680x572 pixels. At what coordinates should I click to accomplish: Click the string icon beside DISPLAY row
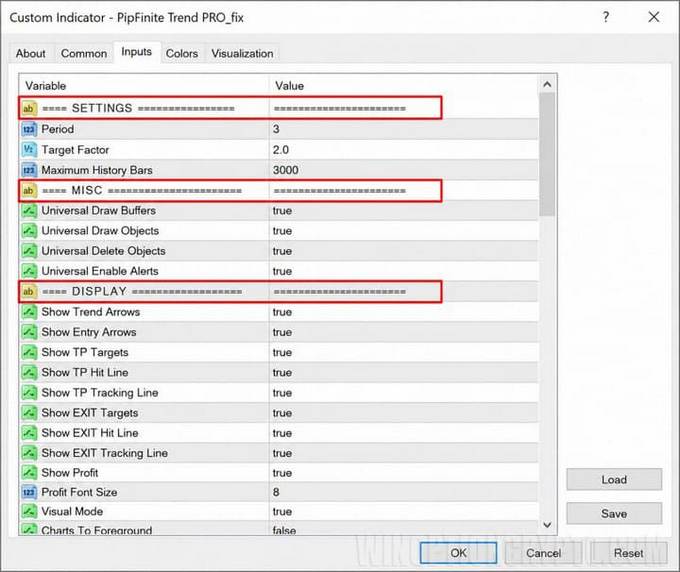[29, 291]
